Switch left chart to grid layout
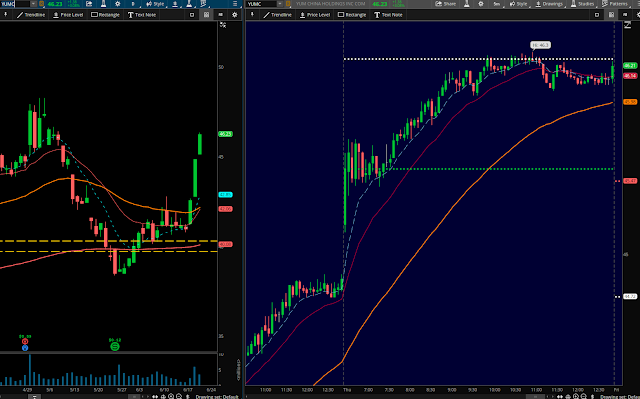This screenshot has height=399, width=640. pyautogui.click(x=207, y=15)
